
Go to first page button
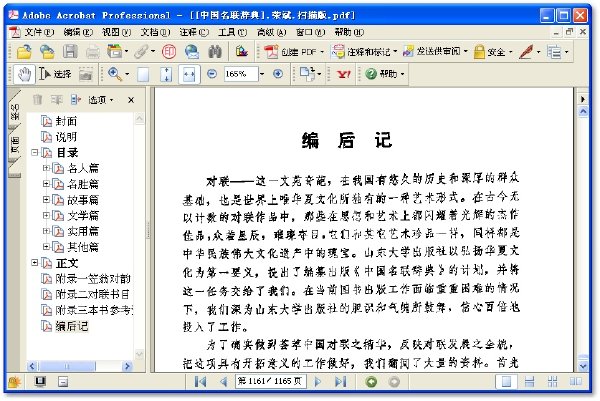[200, 381]
